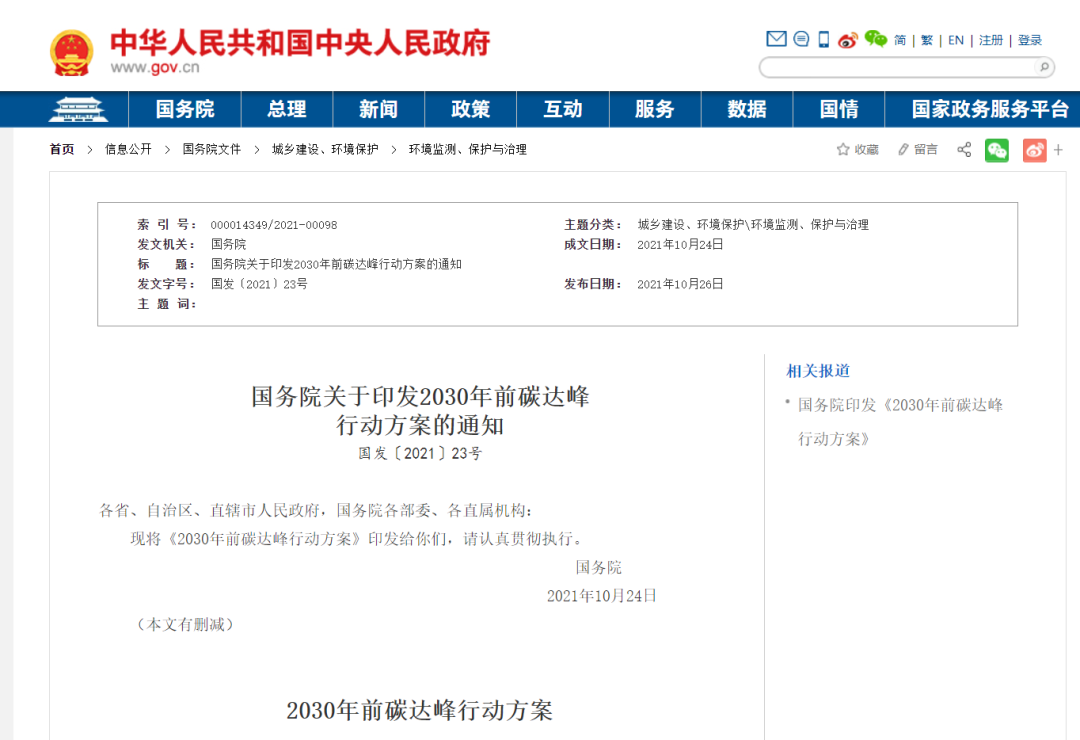
Task: Go to 首页 breadcrumb
Action: pos(62,150)
